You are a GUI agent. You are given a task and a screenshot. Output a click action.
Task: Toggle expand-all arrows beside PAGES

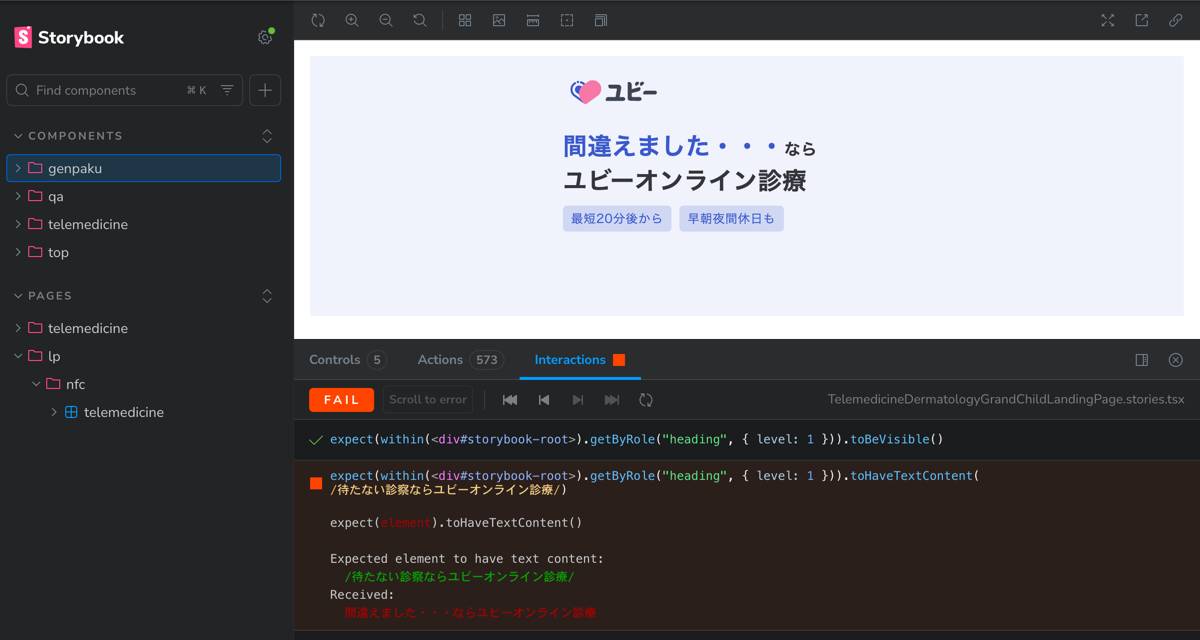(x=267, y=296)
